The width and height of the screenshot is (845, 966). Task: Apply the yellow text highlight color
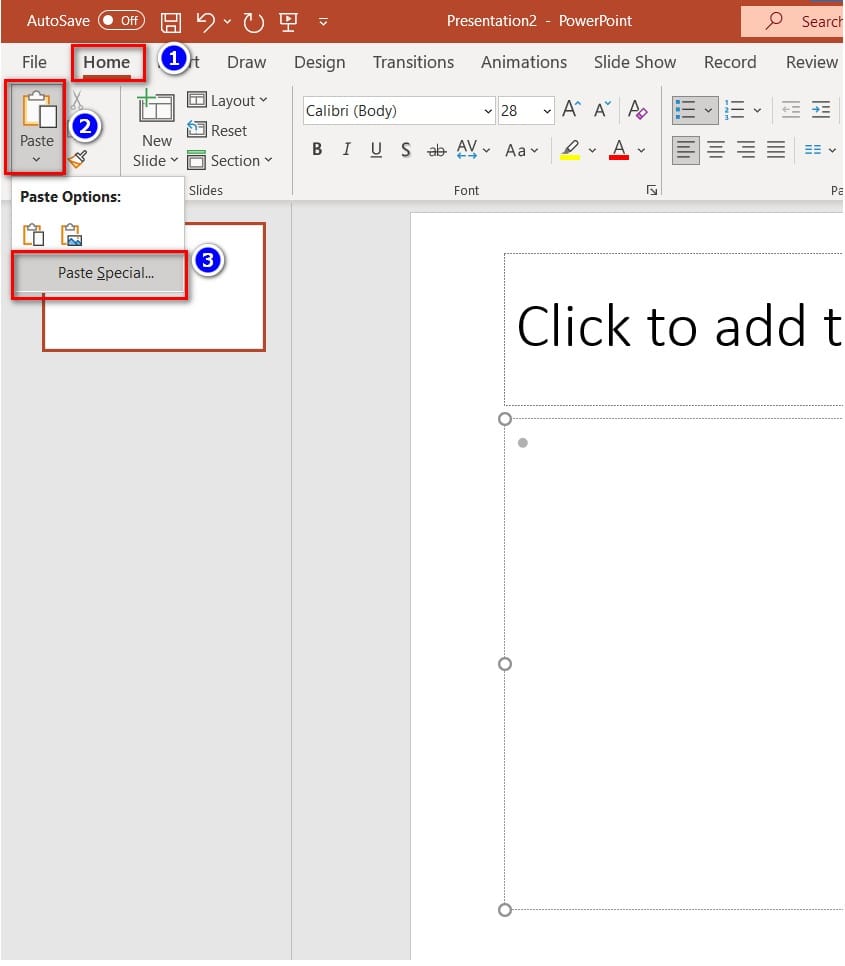point(570,150)
